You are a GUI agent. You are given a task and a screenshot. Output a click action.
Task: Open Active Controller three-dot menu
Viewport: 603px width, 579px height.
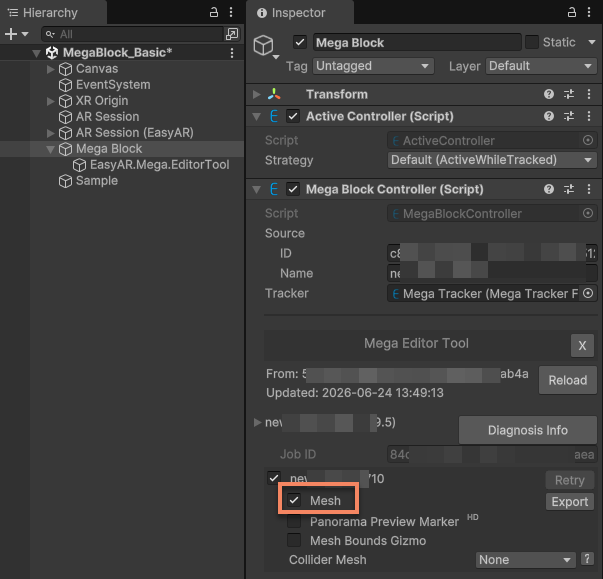click(589, 116)
